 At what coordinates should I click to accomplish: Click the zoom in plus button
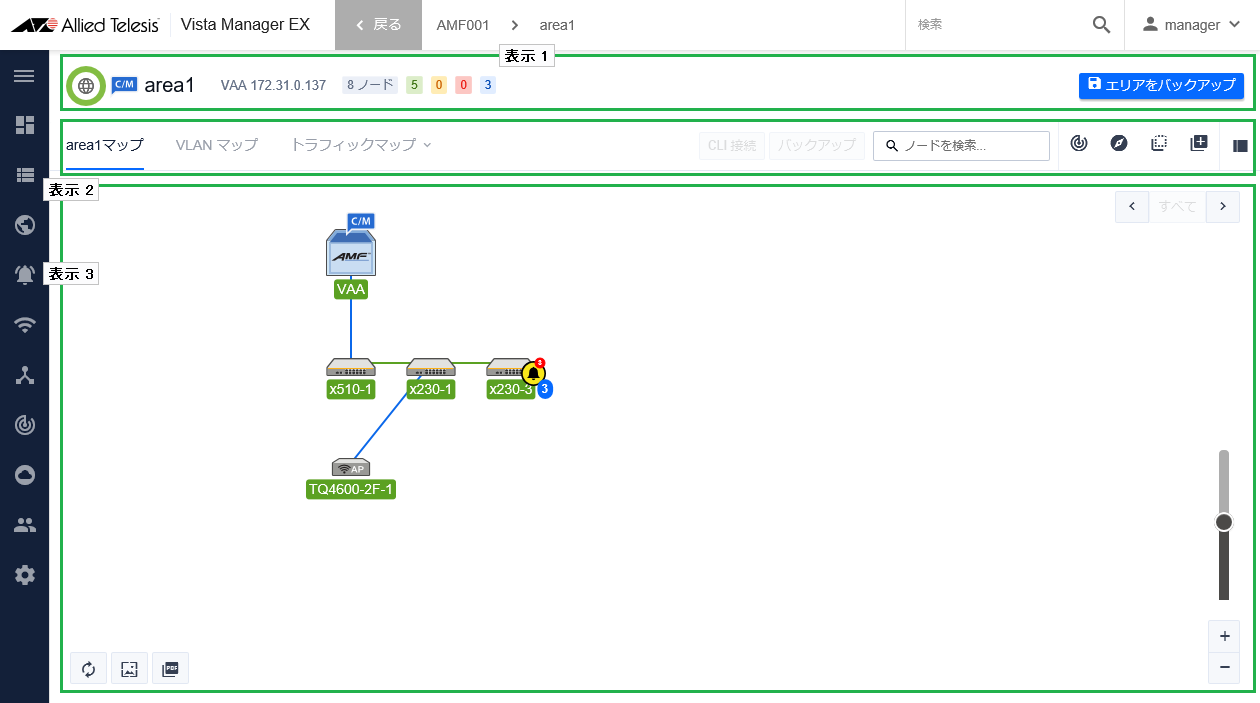1224,636
